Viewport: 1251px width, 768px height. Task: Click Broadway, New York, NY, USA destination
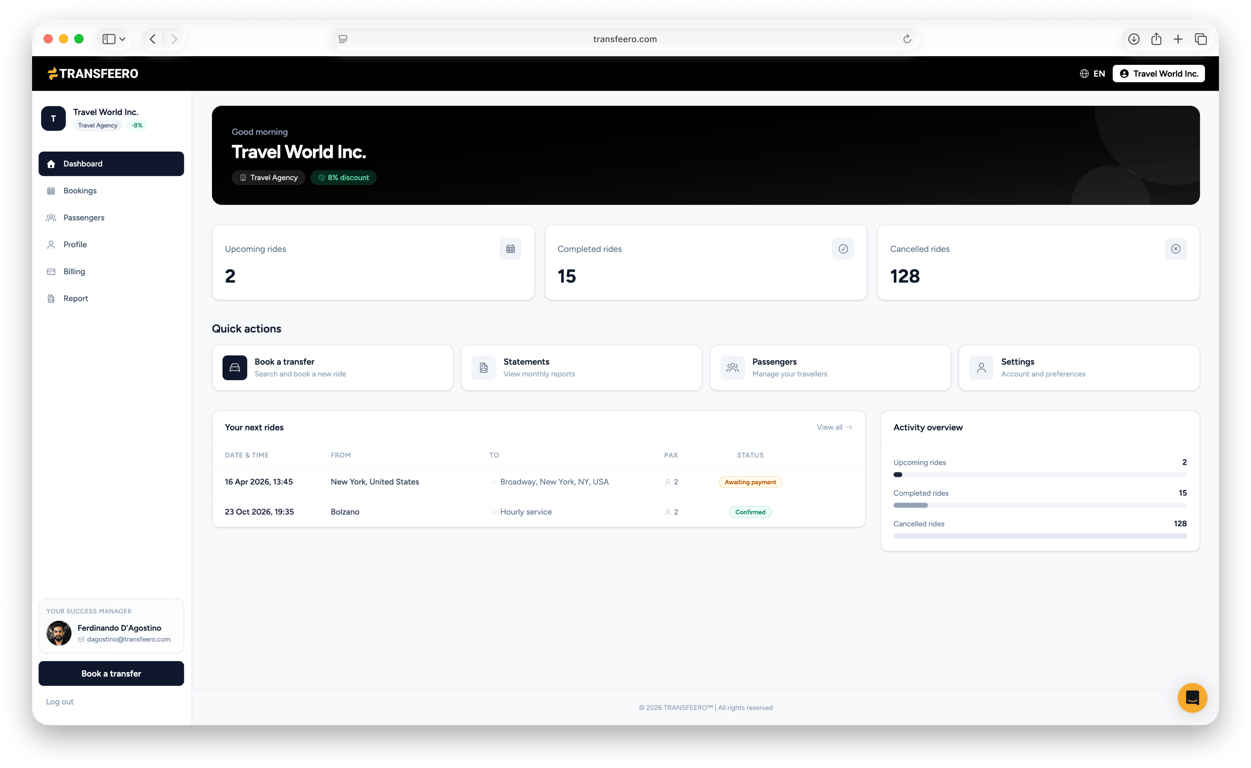554,482
